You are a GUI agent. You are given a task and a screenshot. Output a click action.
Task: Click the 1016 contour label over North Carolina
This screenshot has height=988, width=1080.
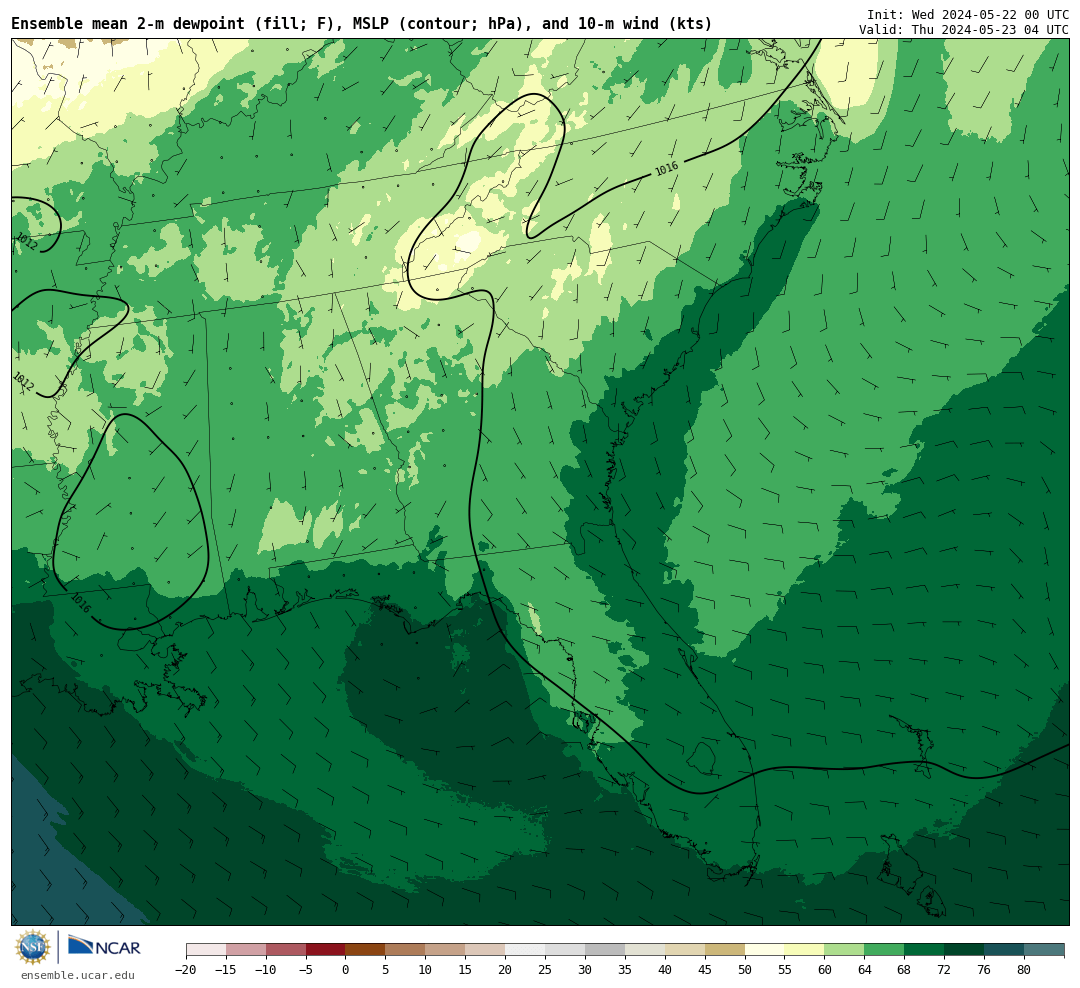pos(666,168)
